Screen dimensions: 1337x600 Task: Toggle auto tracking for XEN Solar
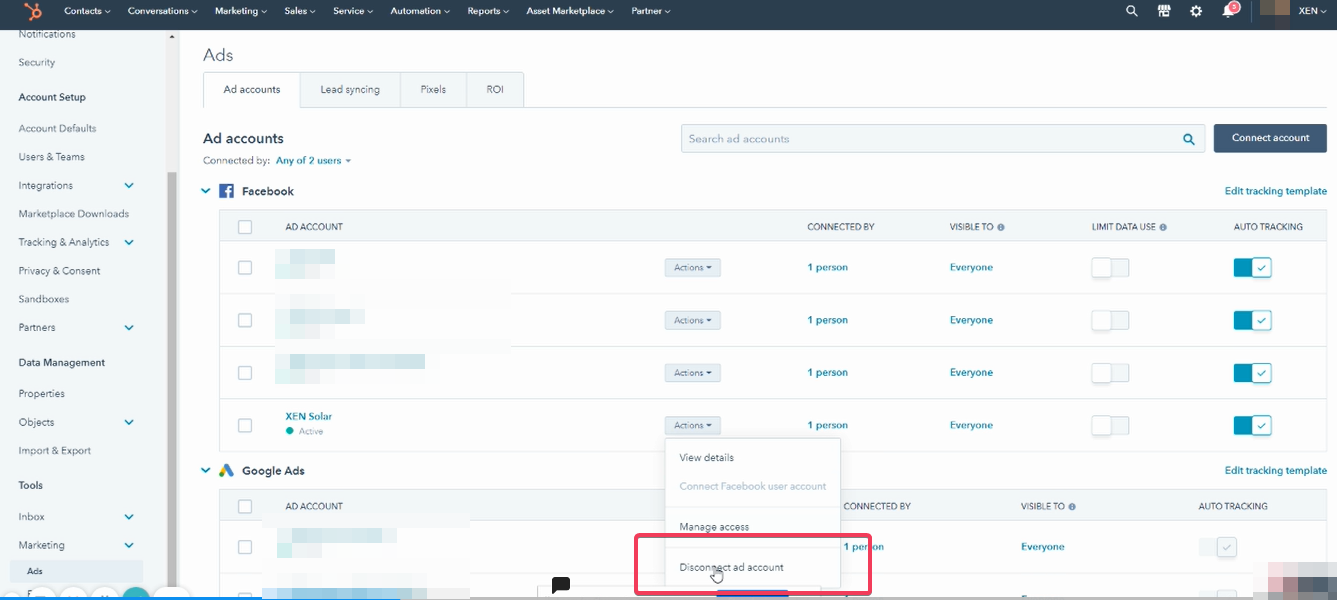click(x=1252, y=425)
